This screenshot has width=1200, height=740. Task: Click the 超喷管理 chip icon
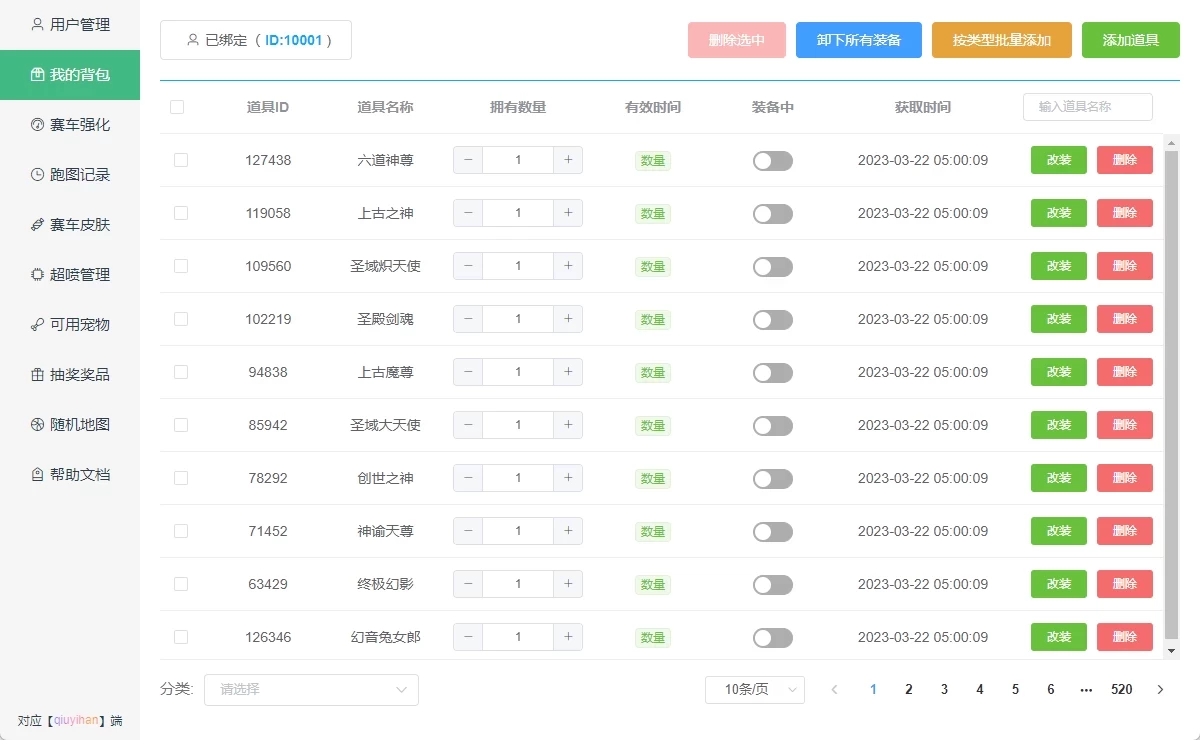(37, 275)
